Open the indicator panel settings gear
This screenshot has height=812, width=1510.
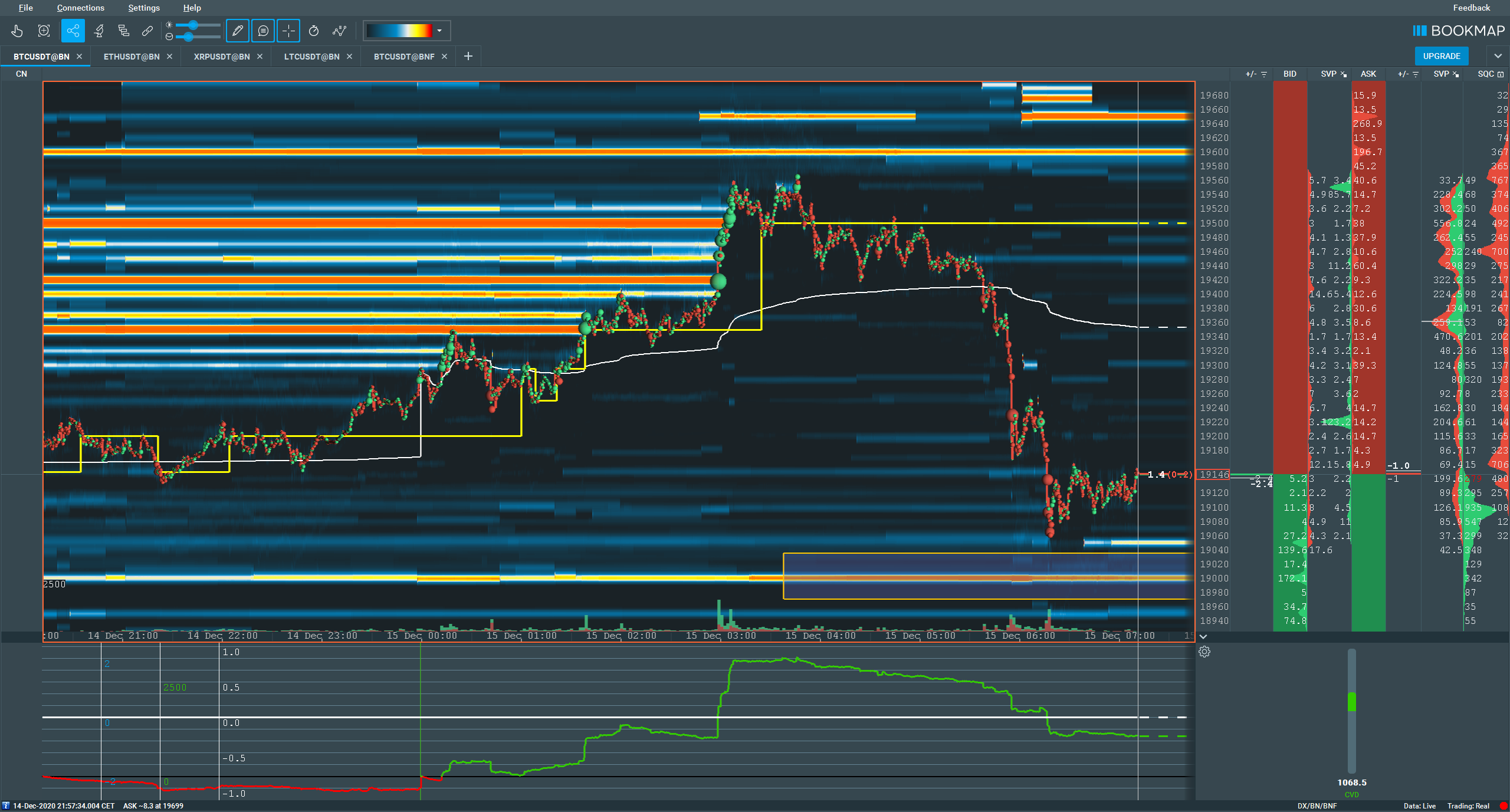(x=1204, y=652)
